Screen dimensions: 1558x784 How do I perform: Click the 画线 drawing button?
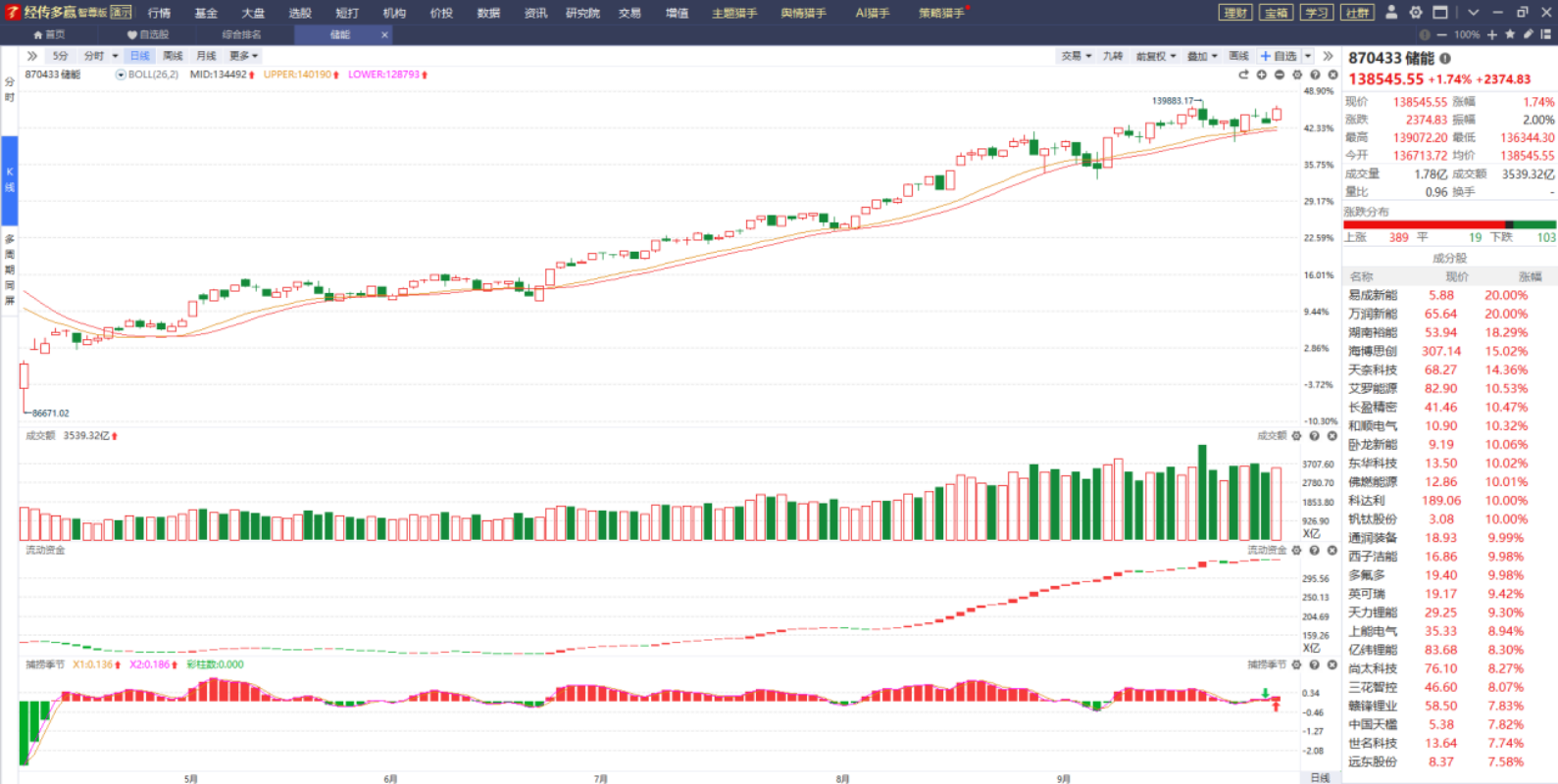(x=1239, y=56)
